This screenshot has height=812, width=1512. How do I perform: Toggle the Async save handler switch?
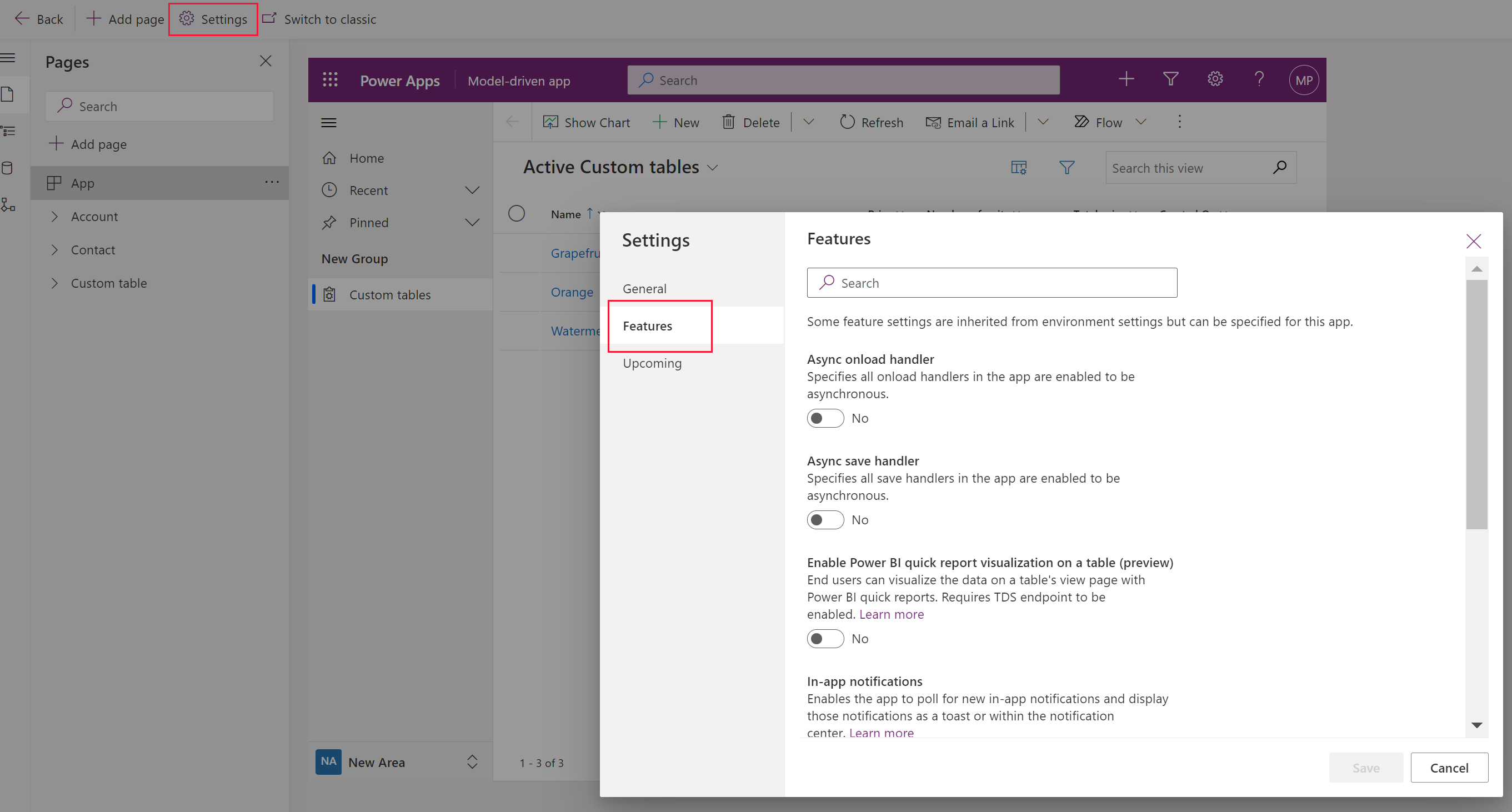pyautogui.click(x=826, y=519)
